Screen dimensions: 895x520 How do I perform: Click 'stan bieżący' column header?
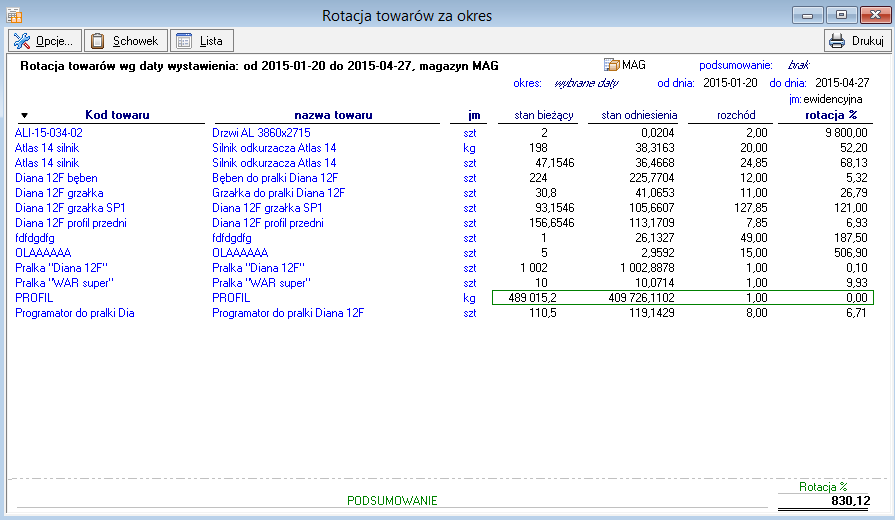(x=543, y=115)
